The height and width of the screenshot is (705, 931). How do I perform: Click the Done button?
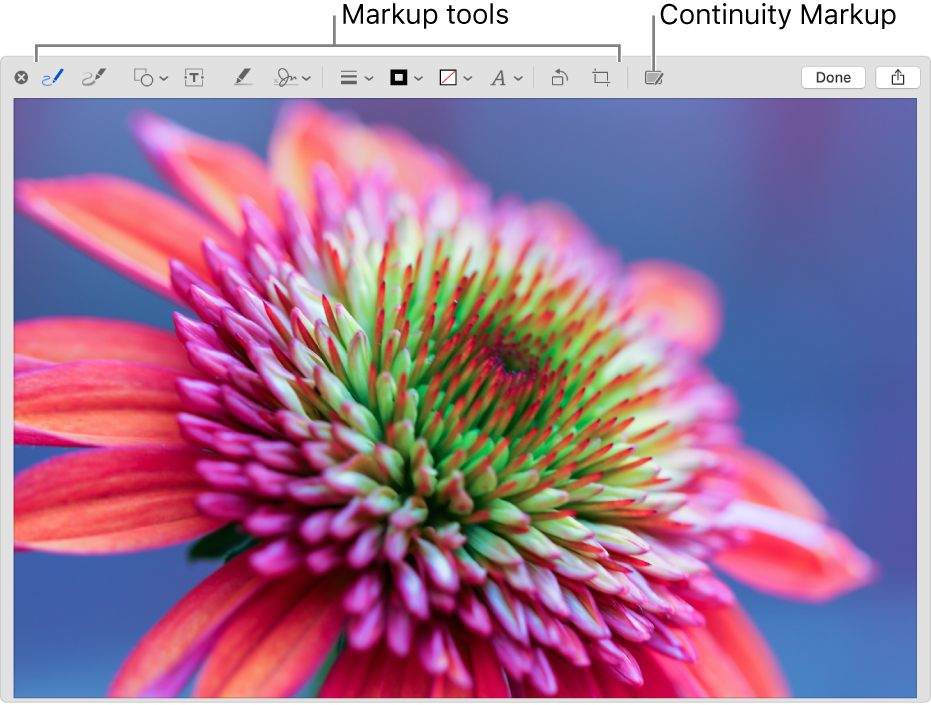tap(833, 77)
